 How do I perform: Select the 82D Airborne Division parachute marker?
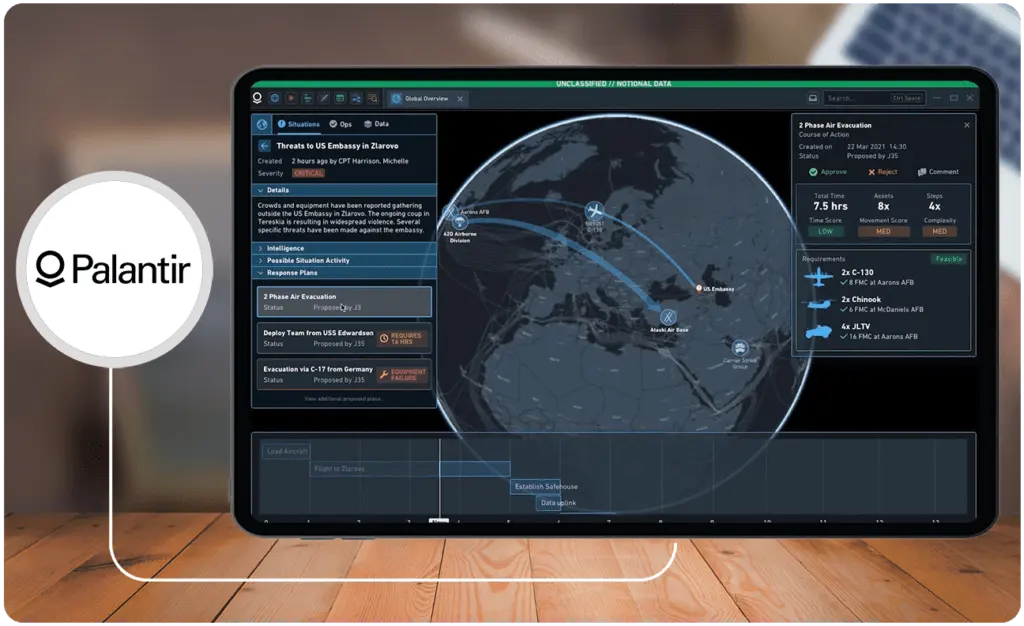(460, 223)
